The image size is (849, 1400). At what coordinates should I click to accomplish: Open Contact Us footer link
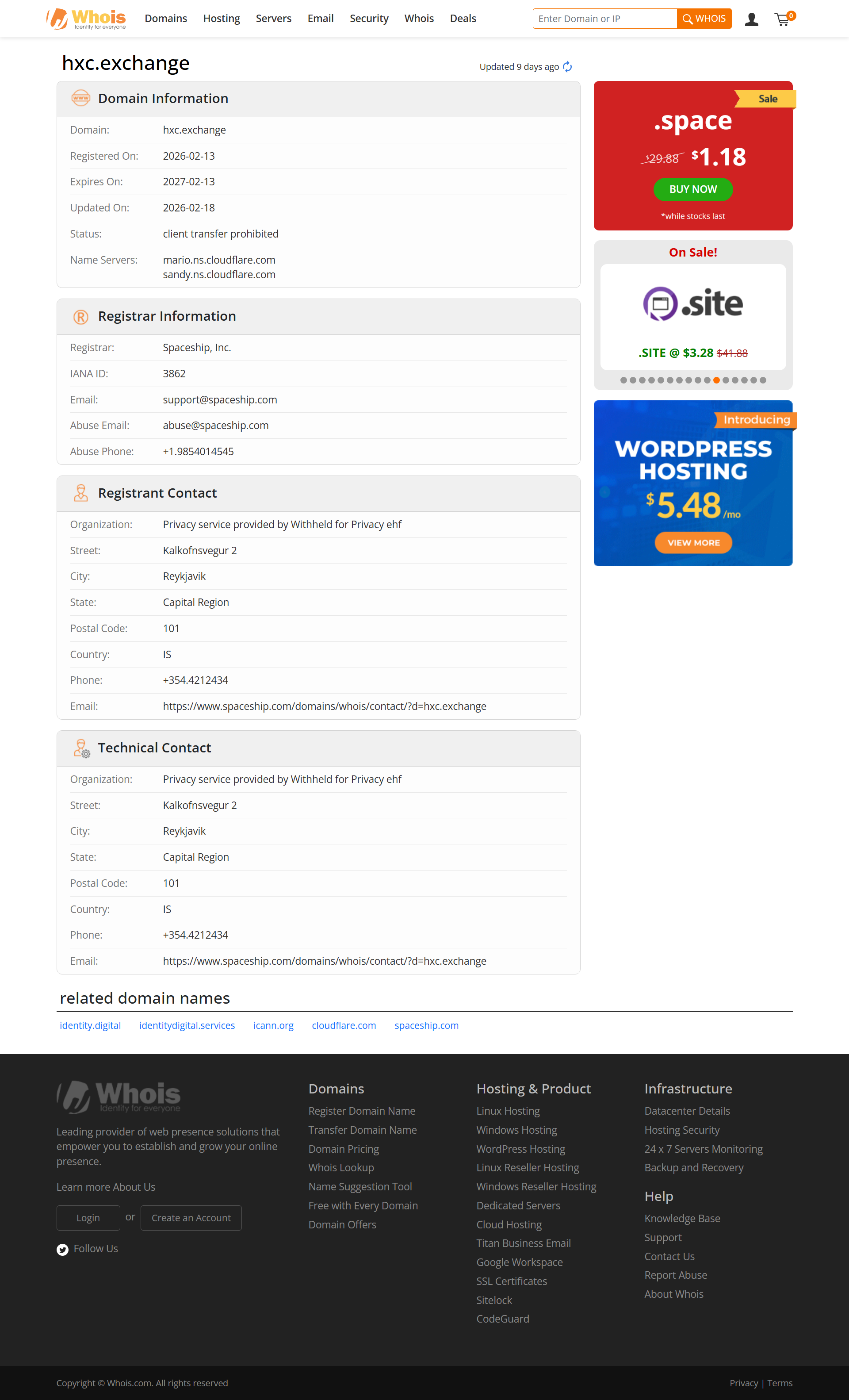click(669, 1257)
